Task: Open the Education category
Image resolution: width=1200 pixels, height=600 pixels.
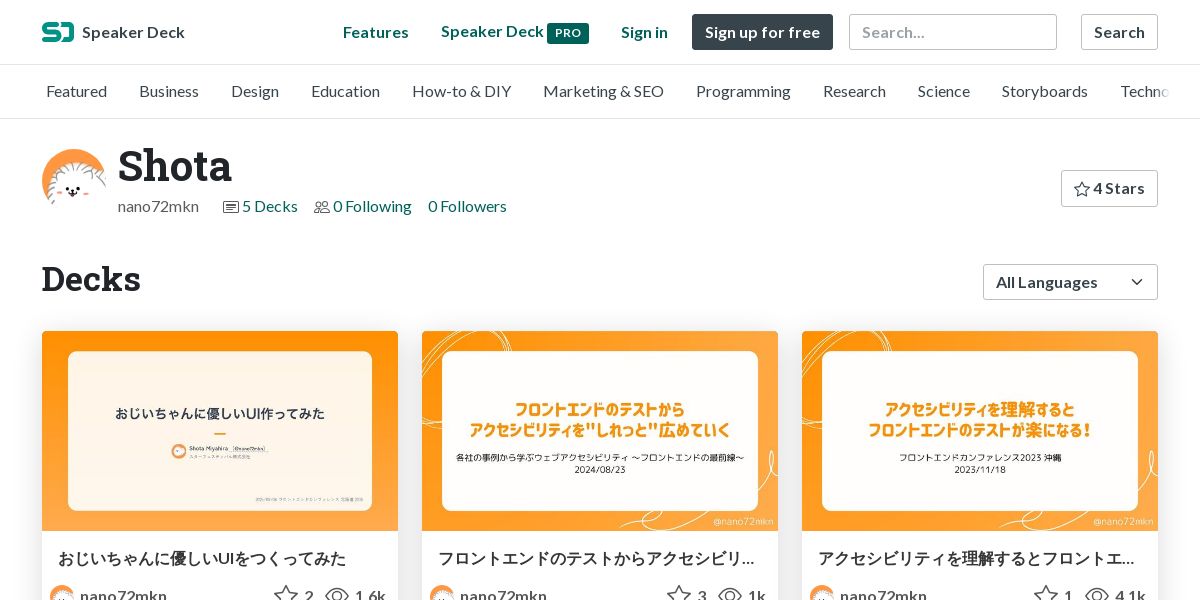Action: pyautogui.click(x=345, y=91)
